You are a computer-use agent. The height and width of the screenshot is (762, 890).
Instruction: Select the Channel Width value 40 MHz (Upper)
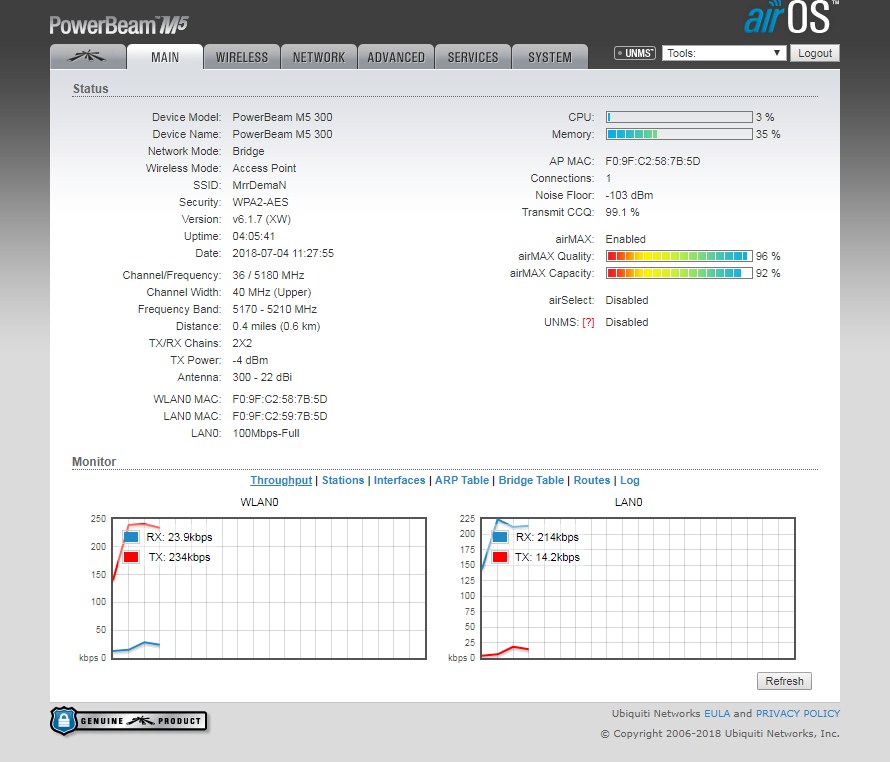272,292
